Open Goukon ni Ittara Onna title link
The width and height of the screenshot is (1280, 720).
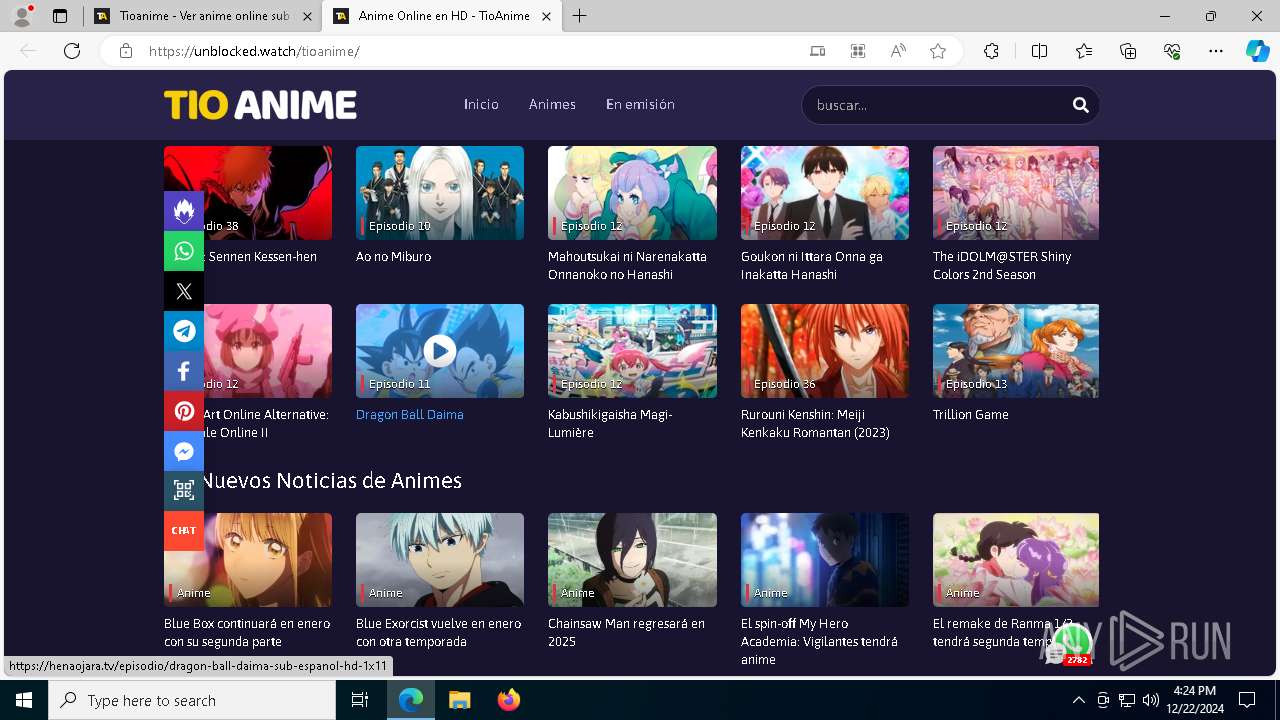[x=812, y=266]
